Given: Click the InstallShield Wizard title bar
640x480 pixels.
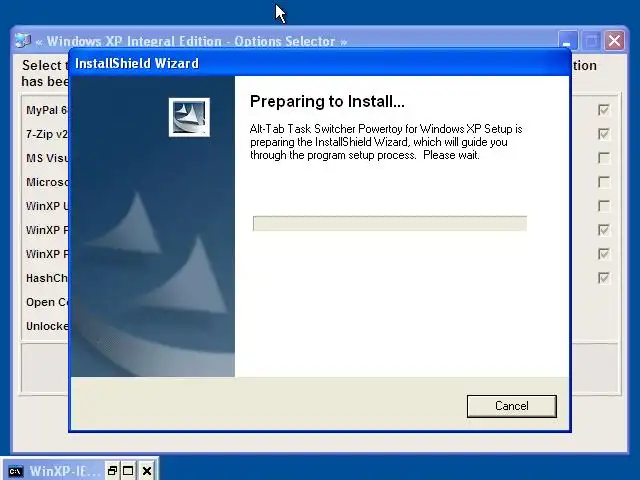Looking at the screenshot, I should click(320, 63).
